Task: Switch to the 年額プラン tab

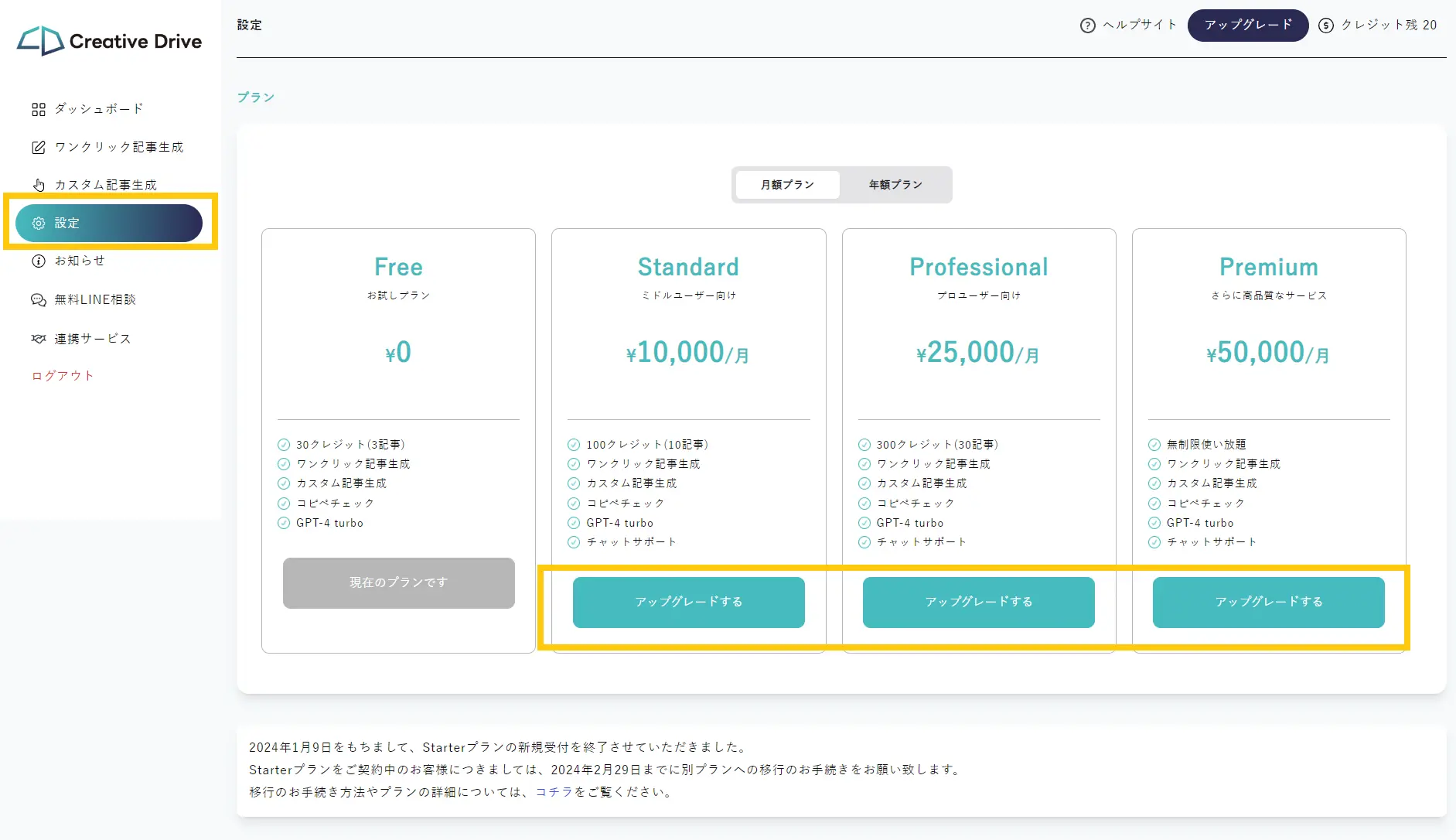Action: (895, 185)
